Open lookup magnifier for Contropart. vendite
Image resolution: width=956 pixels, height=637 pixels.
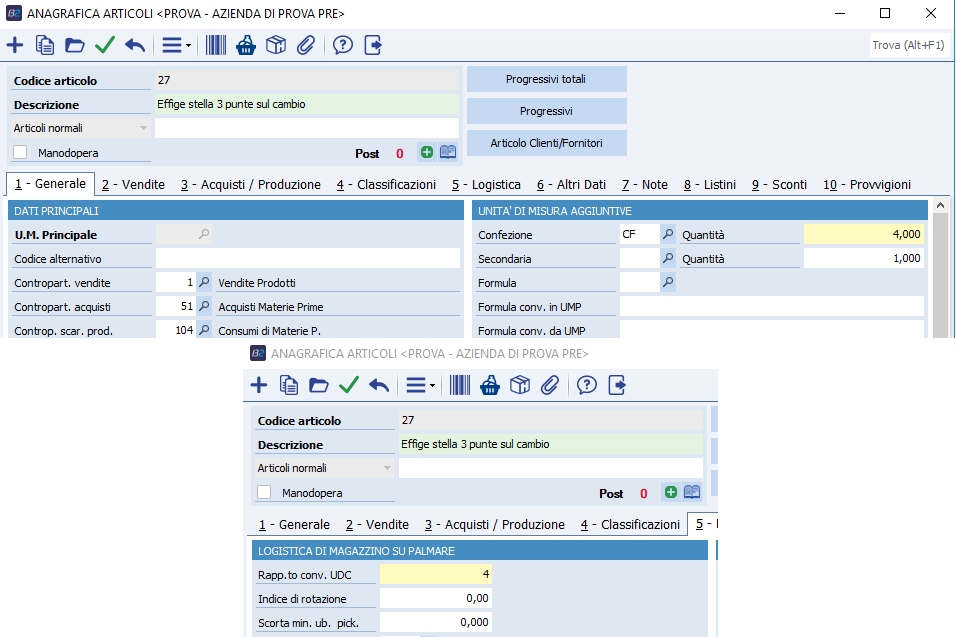click(x=205, y=283)
